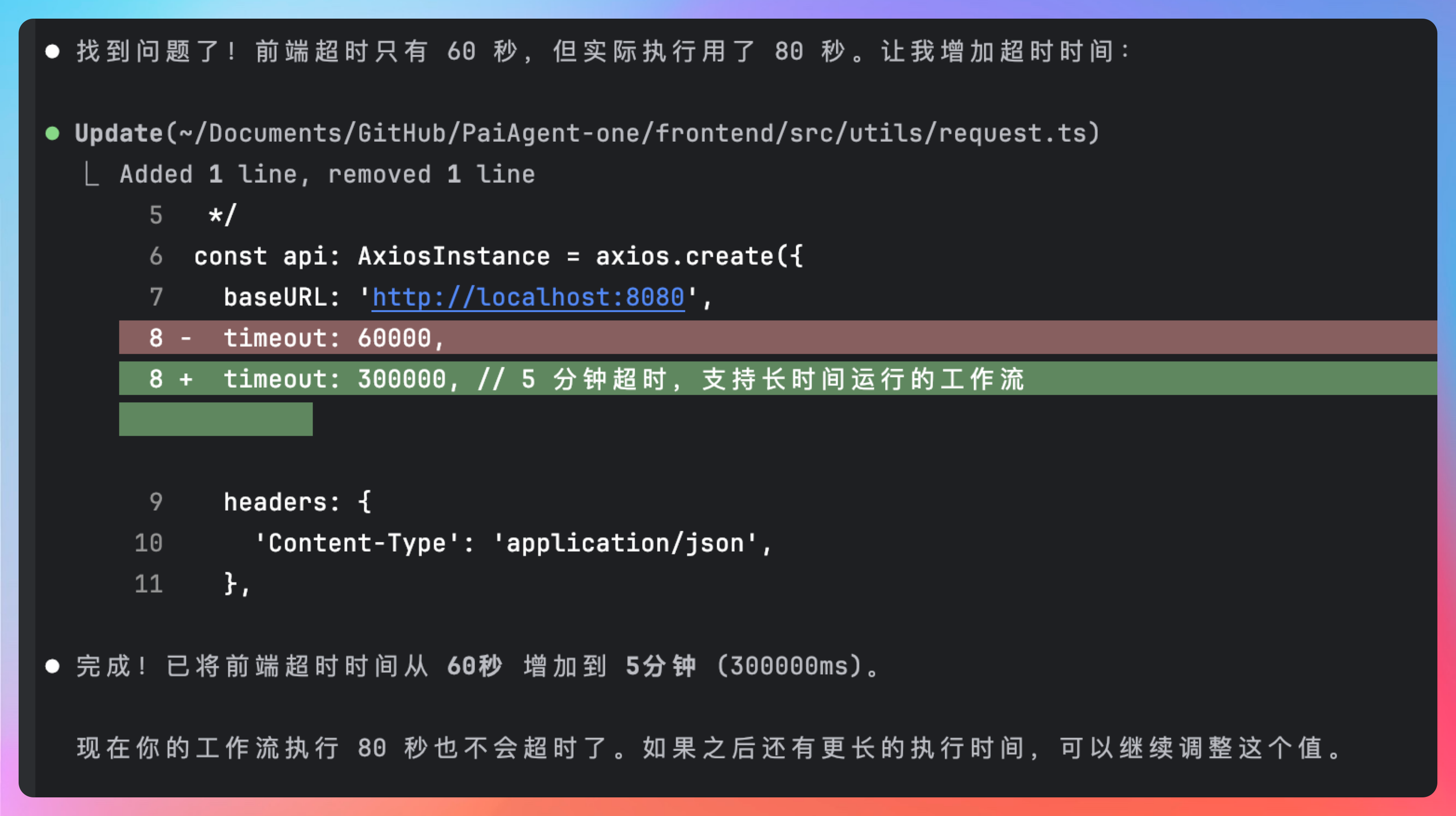Click the final "现在你的工作流执行" paragraph
Screen dimensions: 1456x816
(709, 748)
